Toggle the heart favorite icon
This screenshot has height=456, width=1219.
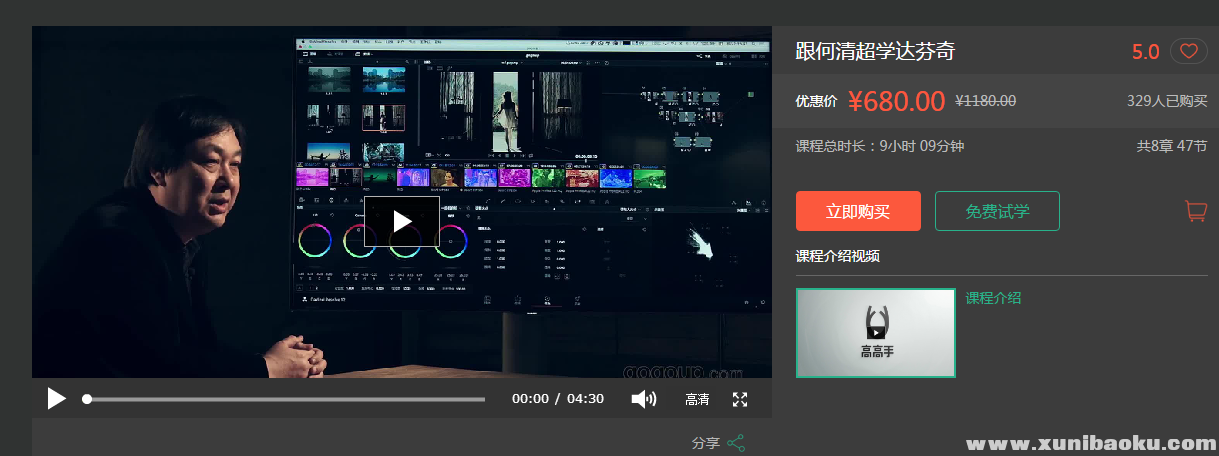1188,52
